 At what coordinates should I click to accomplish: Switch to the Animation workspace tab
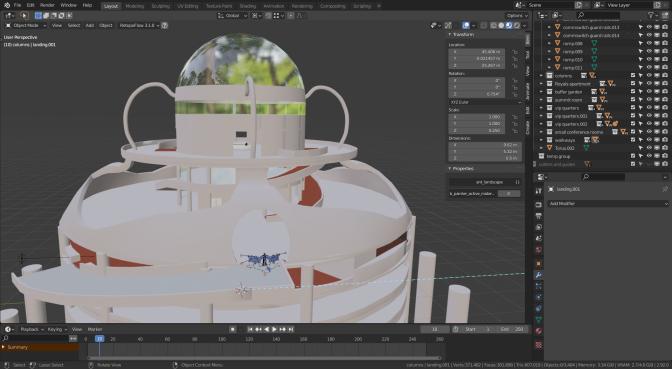tap(273, 6)
